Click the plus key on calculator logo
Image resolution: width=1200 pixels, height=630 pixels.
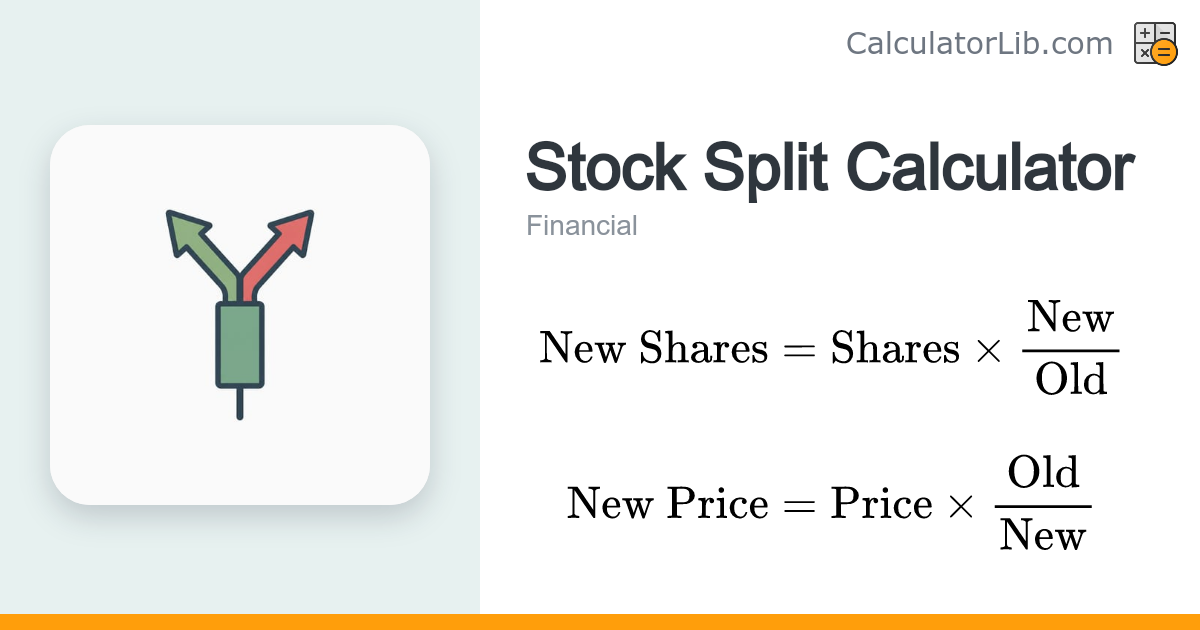1145,33
